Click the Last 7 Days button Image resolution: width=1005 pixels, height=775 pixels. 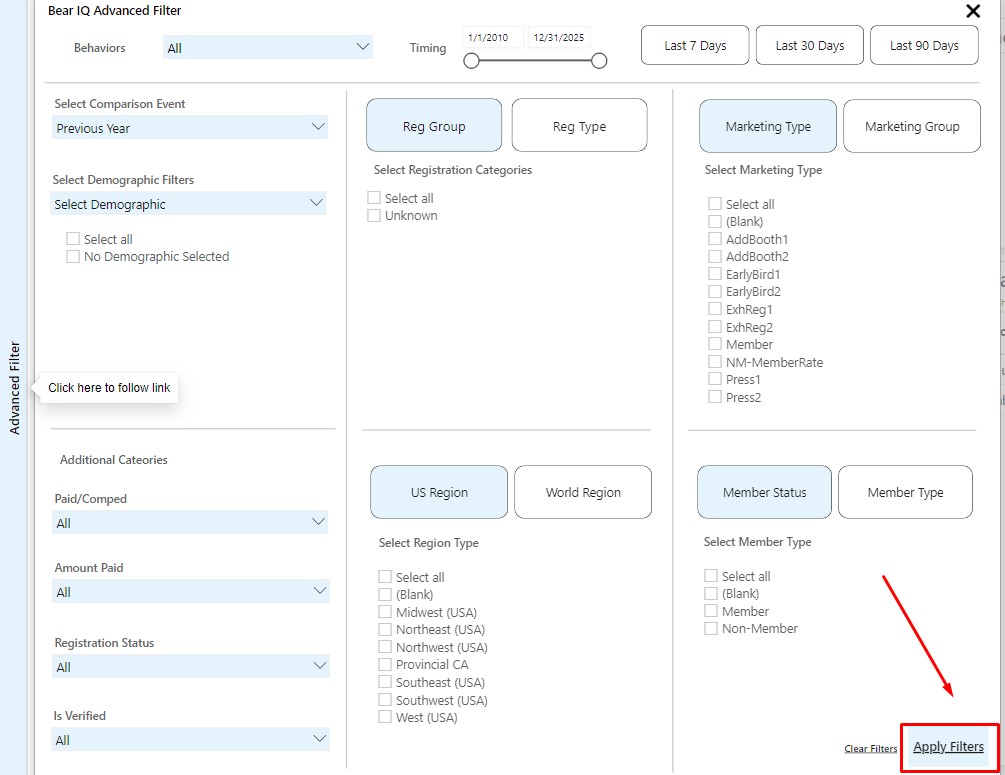(x=695, y=46)
